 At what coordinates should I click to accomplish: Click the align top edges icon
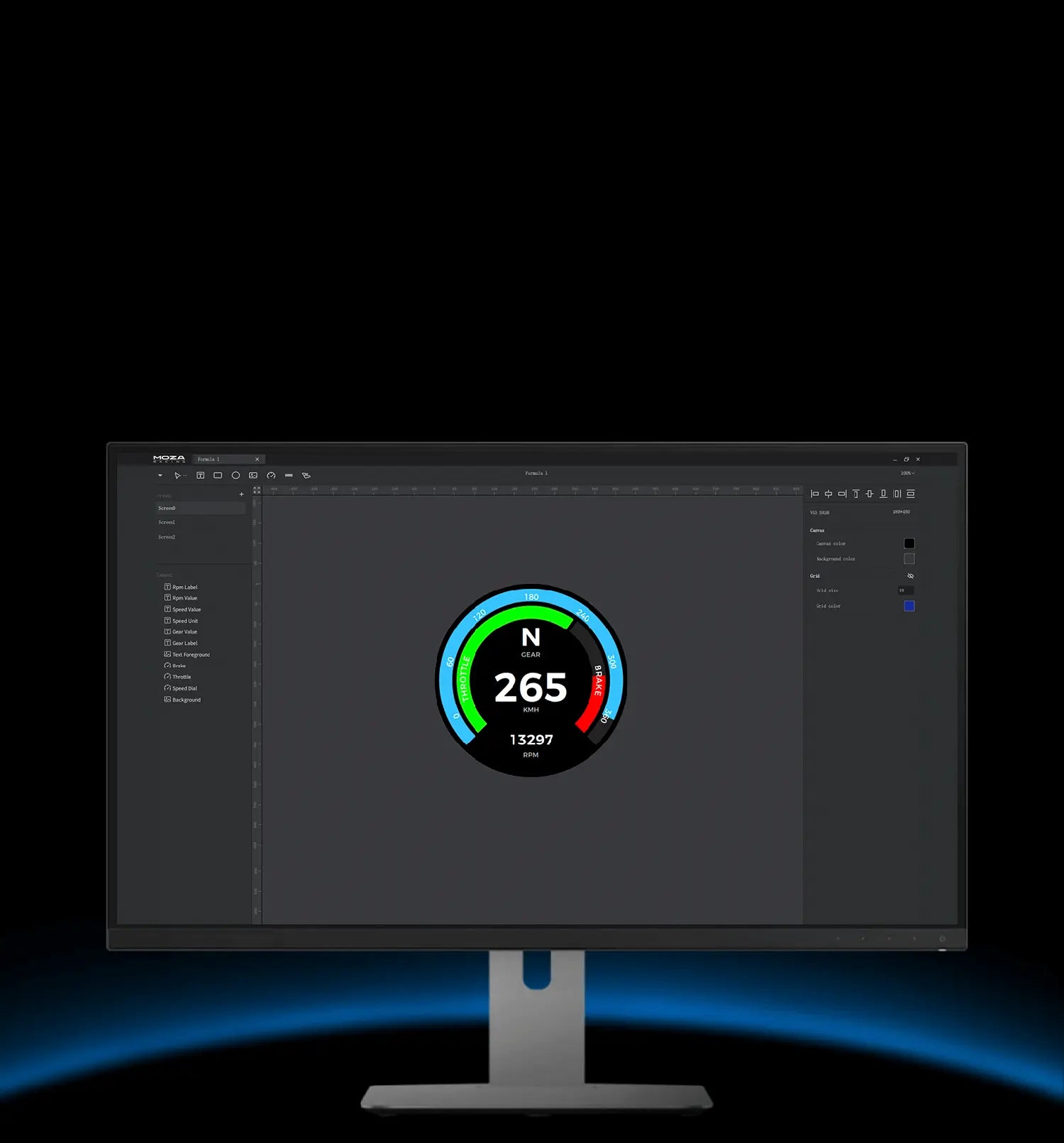pos(855,494)
